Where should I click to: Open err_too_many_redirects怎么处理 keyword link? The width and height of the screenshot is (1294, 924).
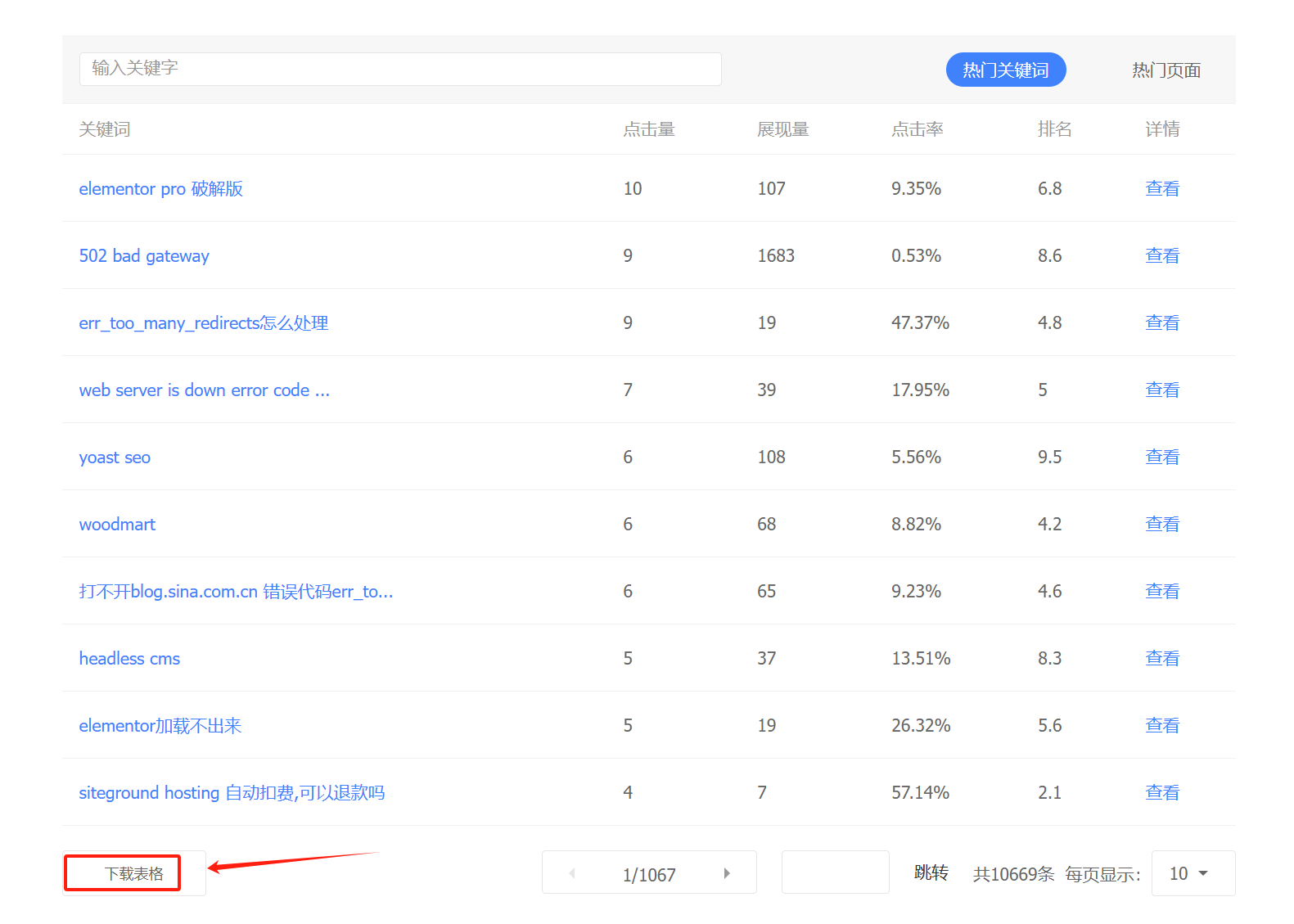[203, 323]
